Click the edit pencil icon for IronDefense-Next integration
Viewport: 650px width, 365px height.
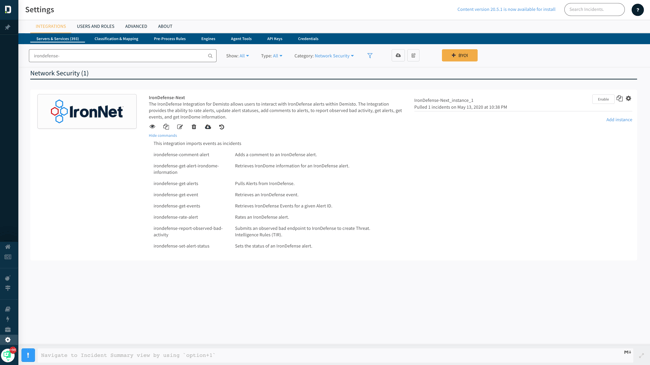pyautogui.click(x=179, y=127)
